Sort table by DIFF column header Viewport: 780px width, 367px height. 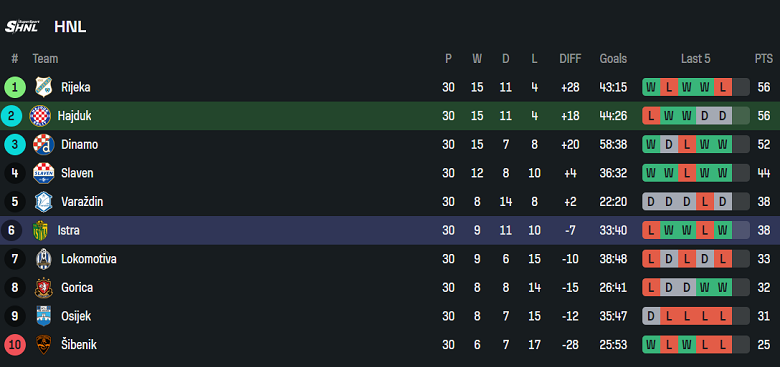tap(570, 59)
